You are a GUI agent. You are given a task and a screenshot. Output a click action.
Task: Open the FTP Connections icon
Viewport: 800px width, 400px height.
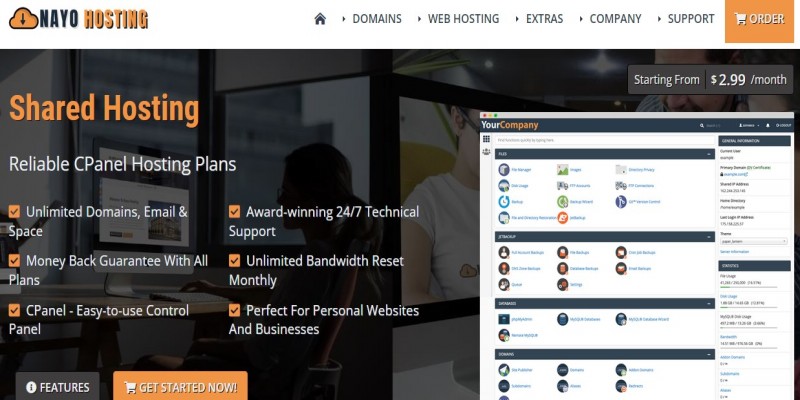pos(621,186)
